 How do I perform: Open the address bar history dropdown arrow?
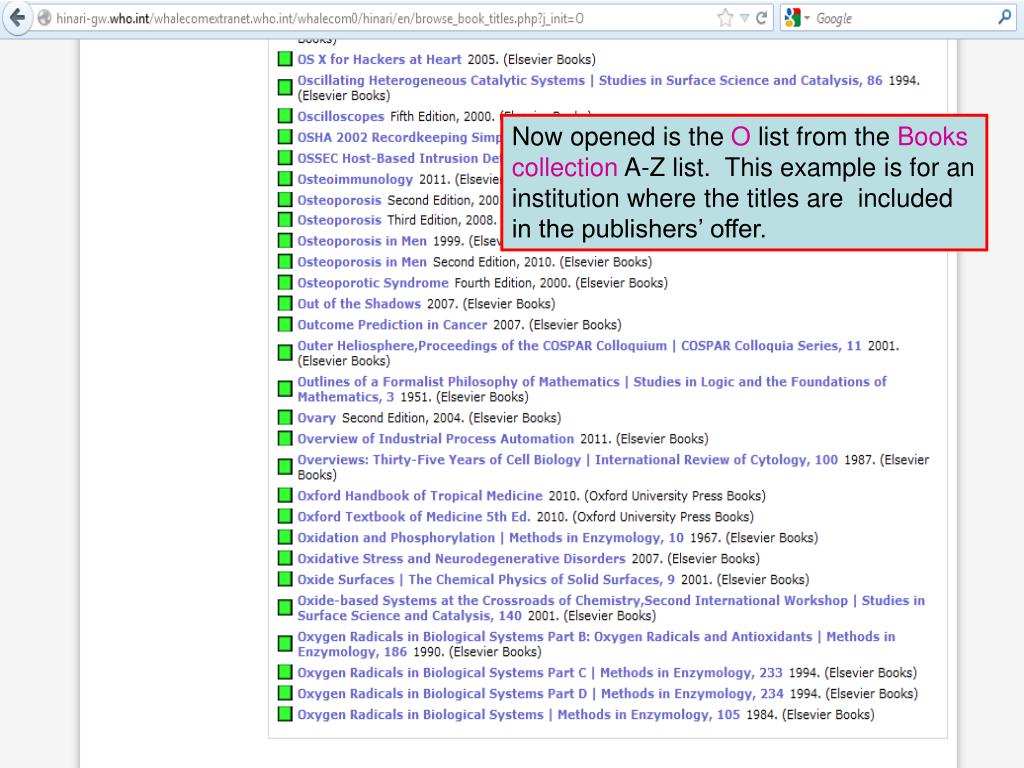[x=744, y=18]
